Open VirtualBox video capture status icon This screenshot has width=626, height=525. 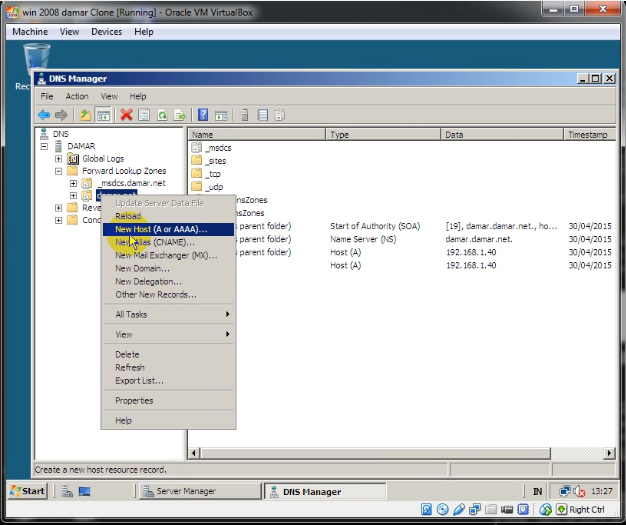[x=507, y=509]
